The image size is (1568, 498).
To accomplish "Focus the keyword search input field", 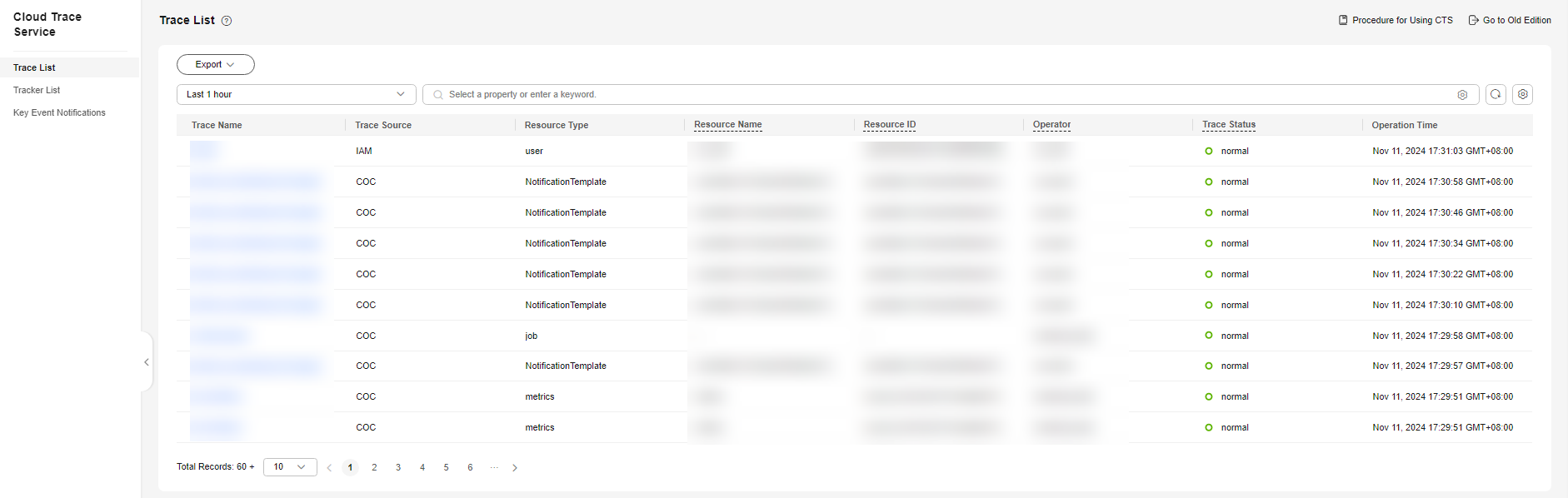I will (x=950, y=94).
